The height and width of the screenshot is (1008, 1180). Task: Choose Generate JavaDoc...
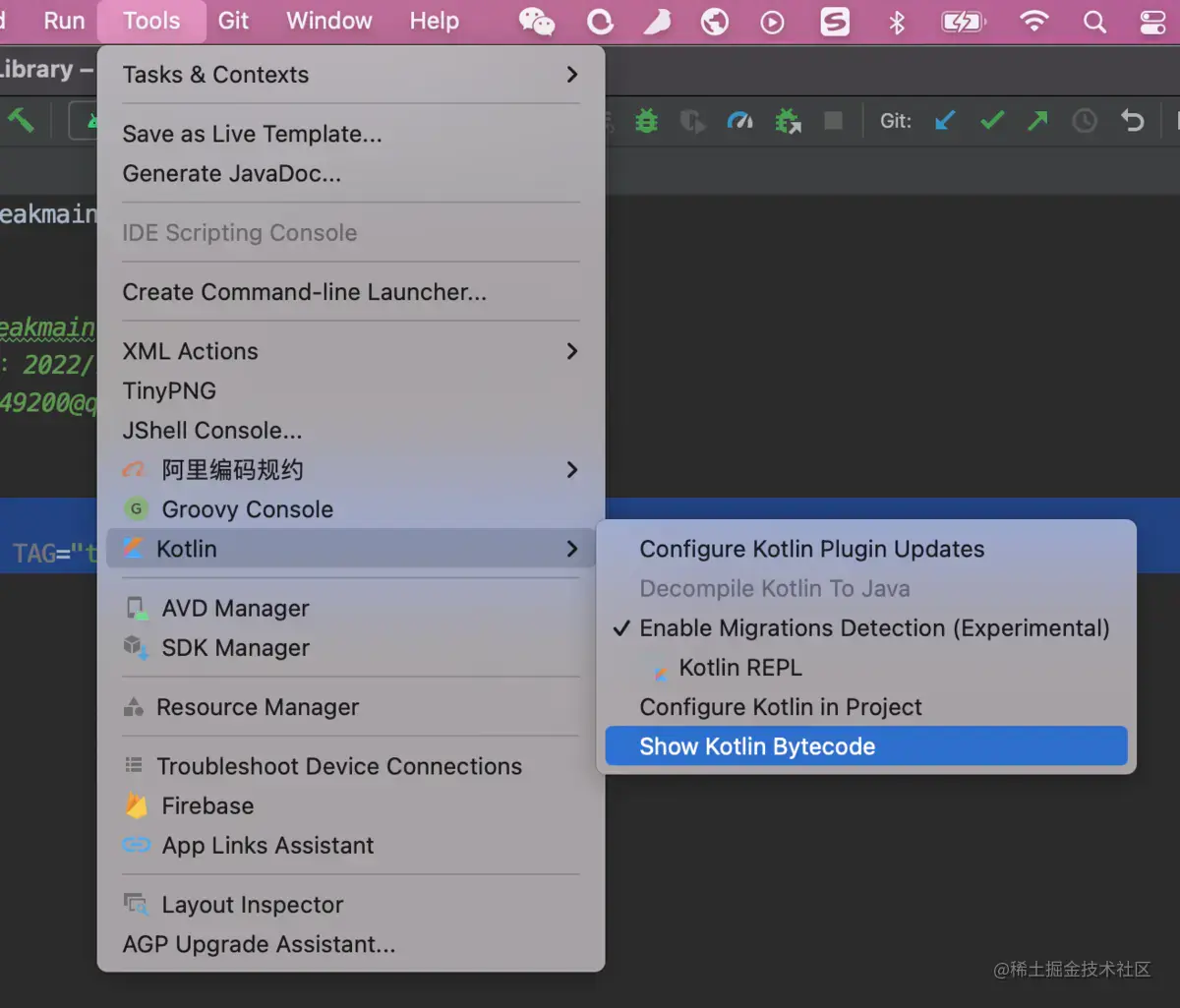pyautogui.click(x=351, y=174)
